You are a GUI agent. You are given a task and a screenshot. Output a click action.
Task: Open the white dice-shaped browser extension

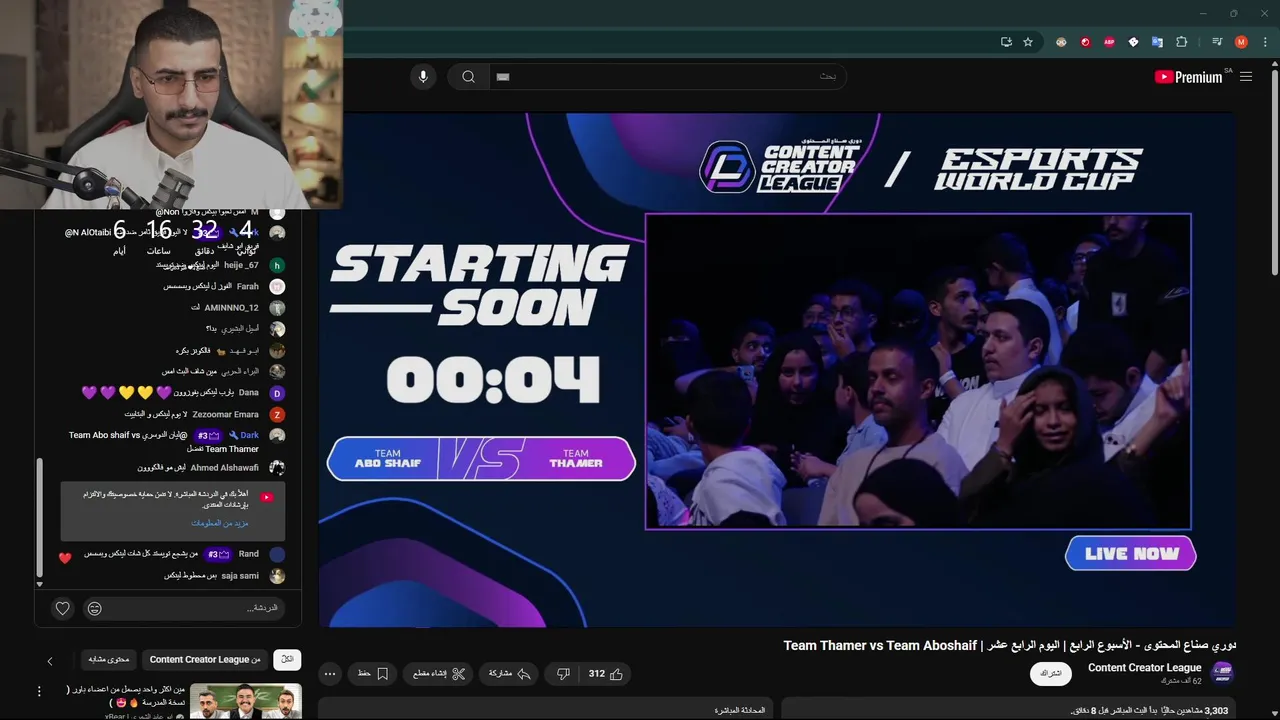1133,42
